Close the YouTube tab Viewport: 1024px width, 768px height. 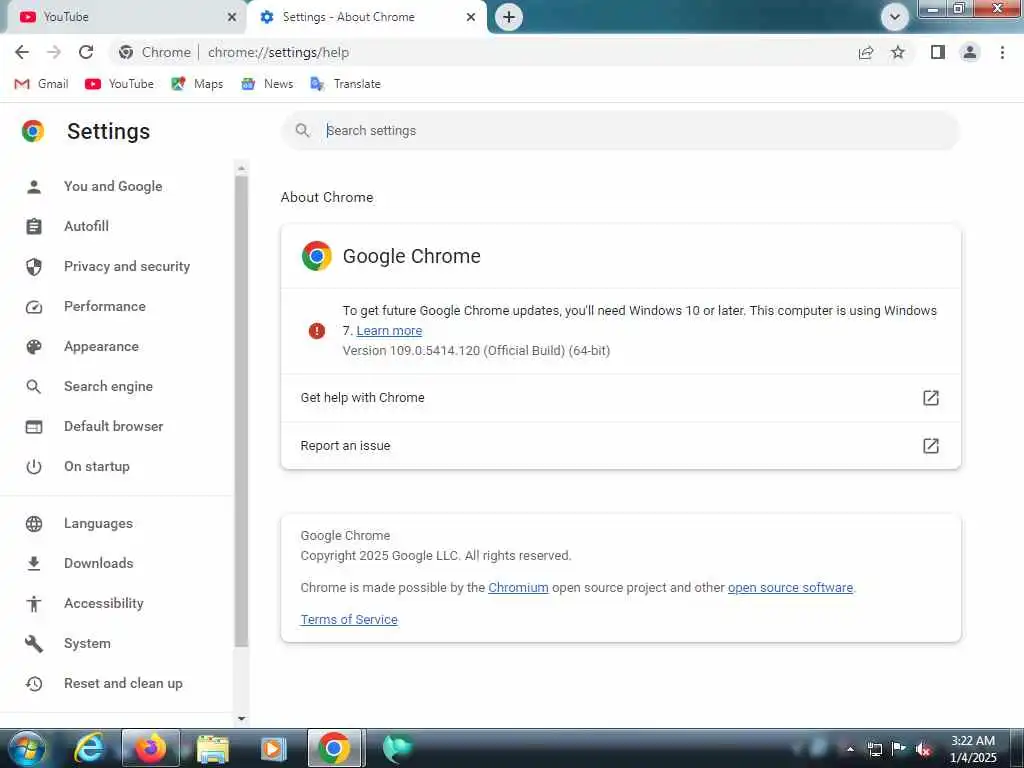point(231,17)
